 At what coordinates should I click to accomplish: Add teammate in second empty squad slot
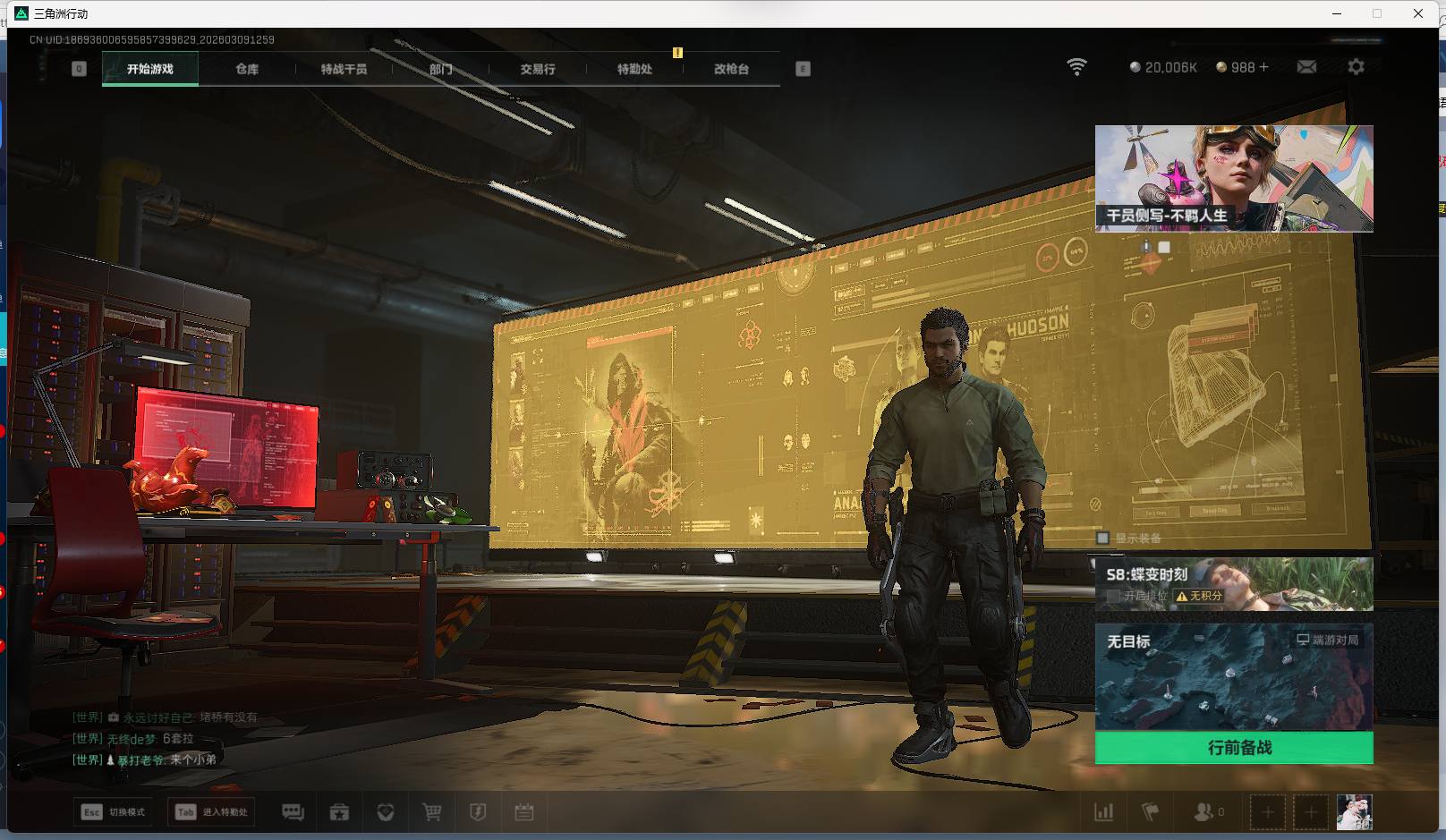tap(1311, 812)
